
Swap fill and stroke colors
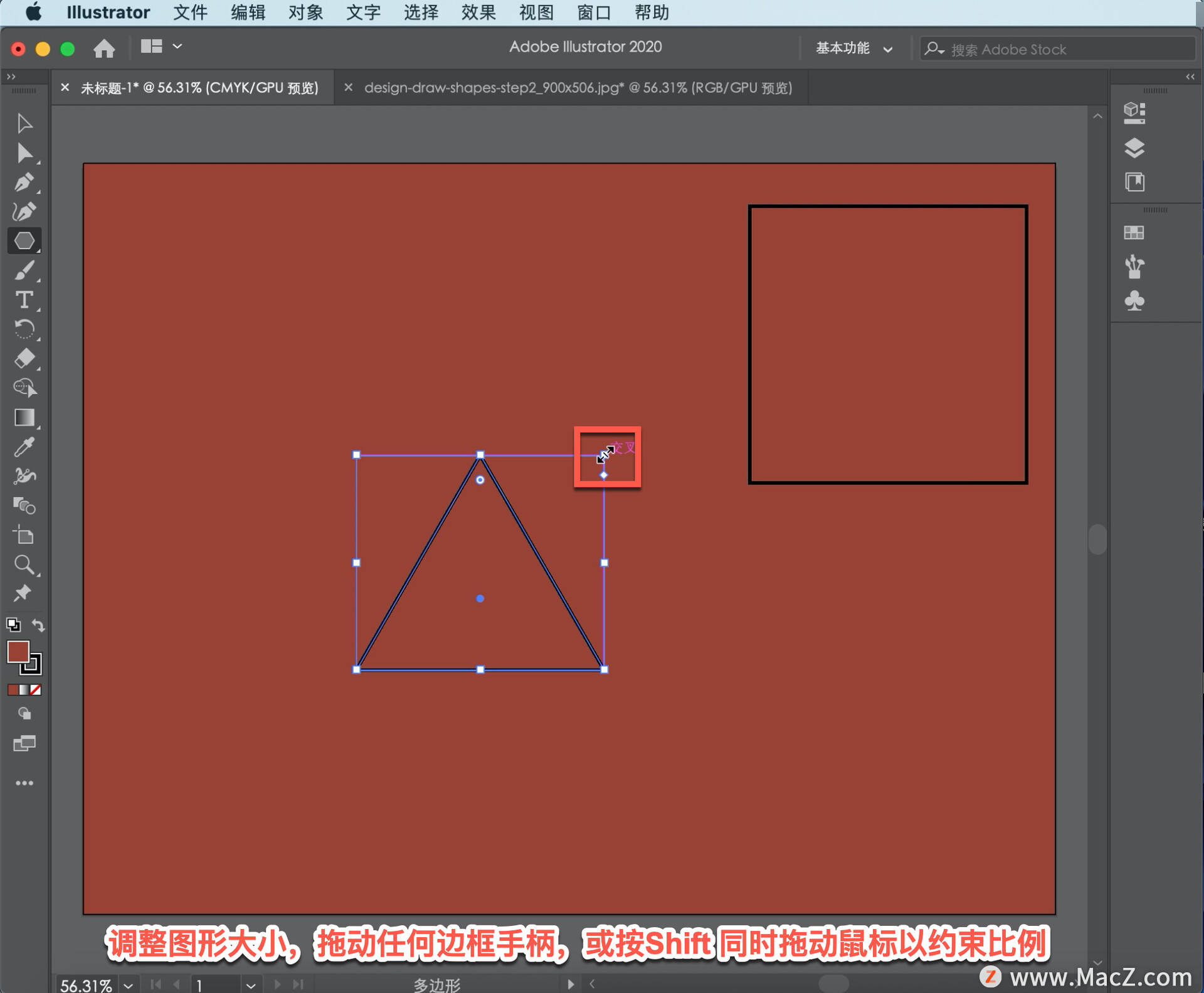(38, 625)
